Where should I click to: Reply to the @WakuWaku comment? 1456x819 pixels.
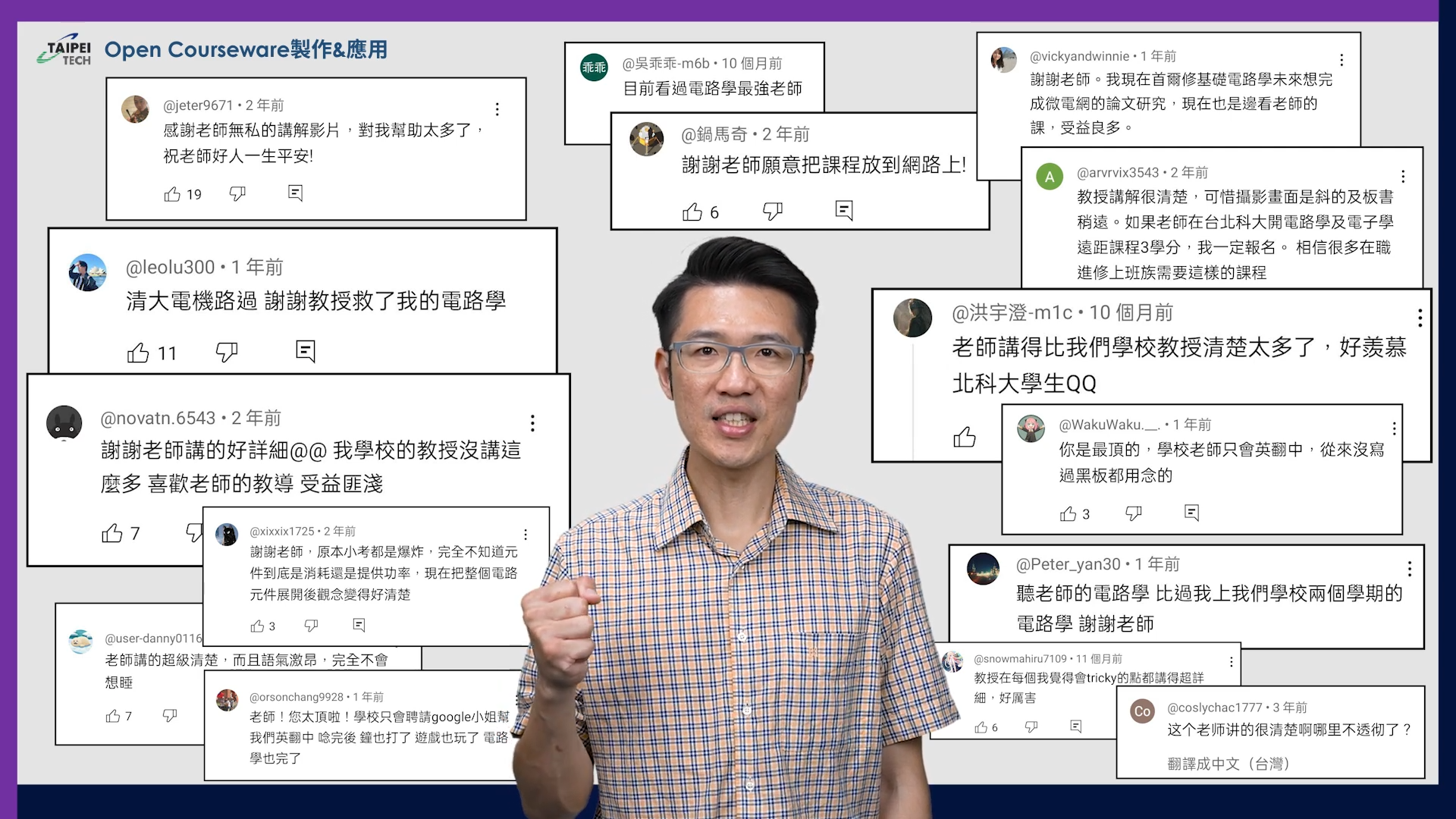tap(1191, 513)
